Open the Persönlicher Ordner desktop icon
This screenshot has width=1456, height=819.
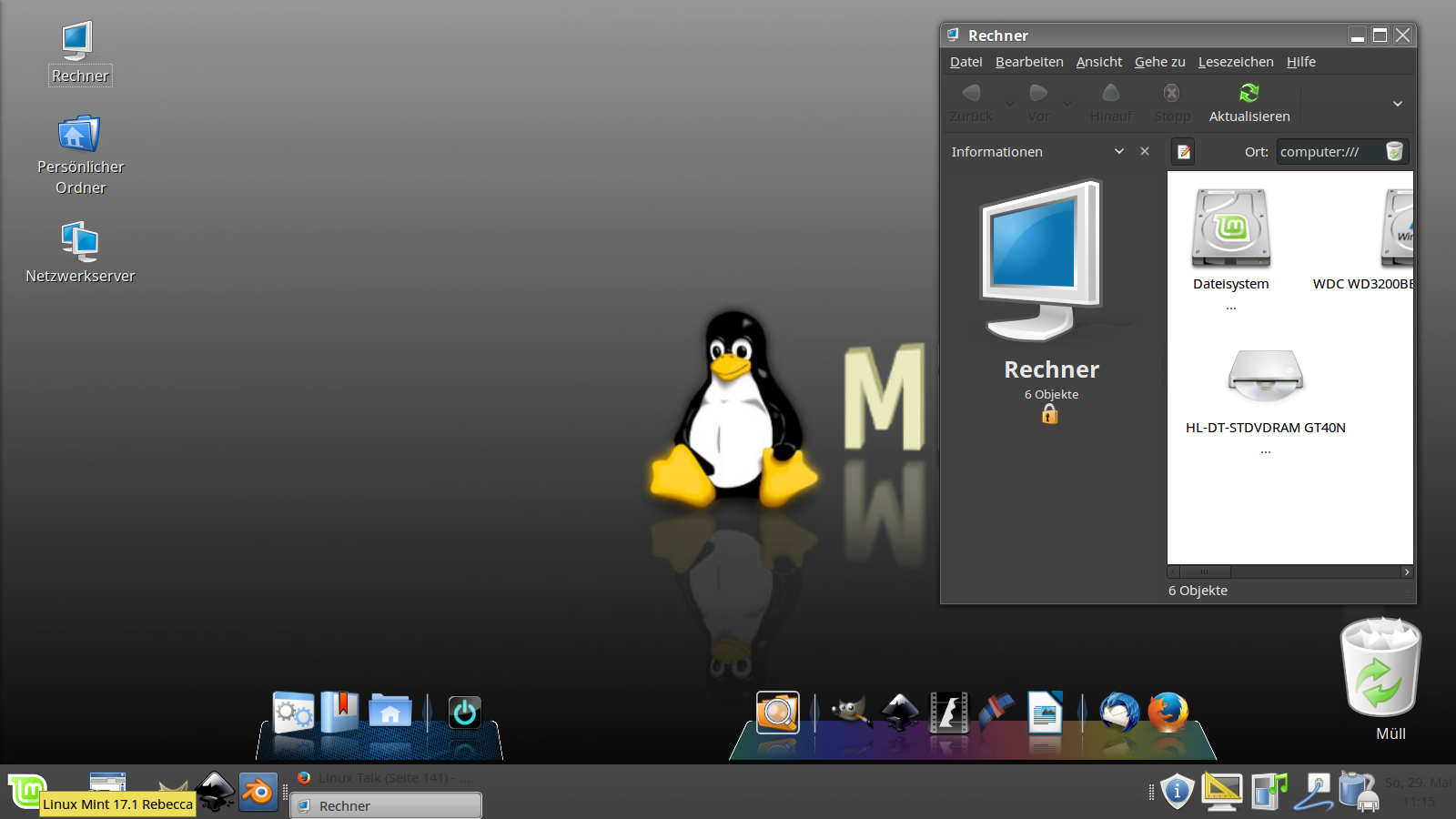[x=80, y=155]
